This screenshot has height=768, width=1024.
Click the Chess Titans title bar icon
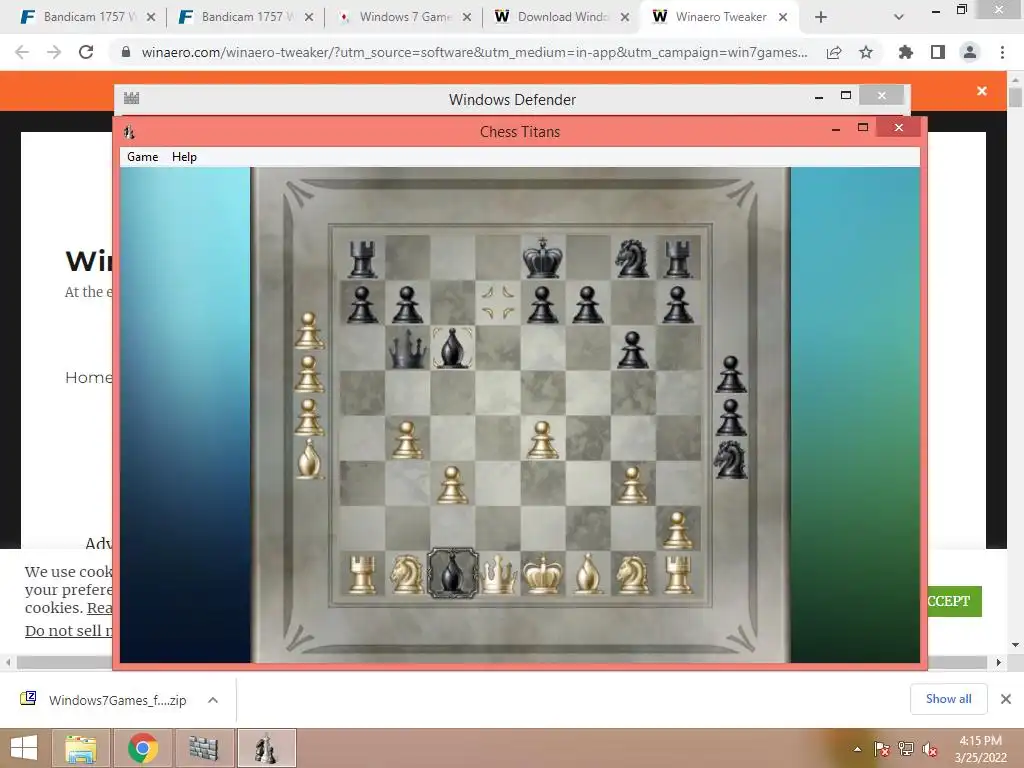click(129, 132)
